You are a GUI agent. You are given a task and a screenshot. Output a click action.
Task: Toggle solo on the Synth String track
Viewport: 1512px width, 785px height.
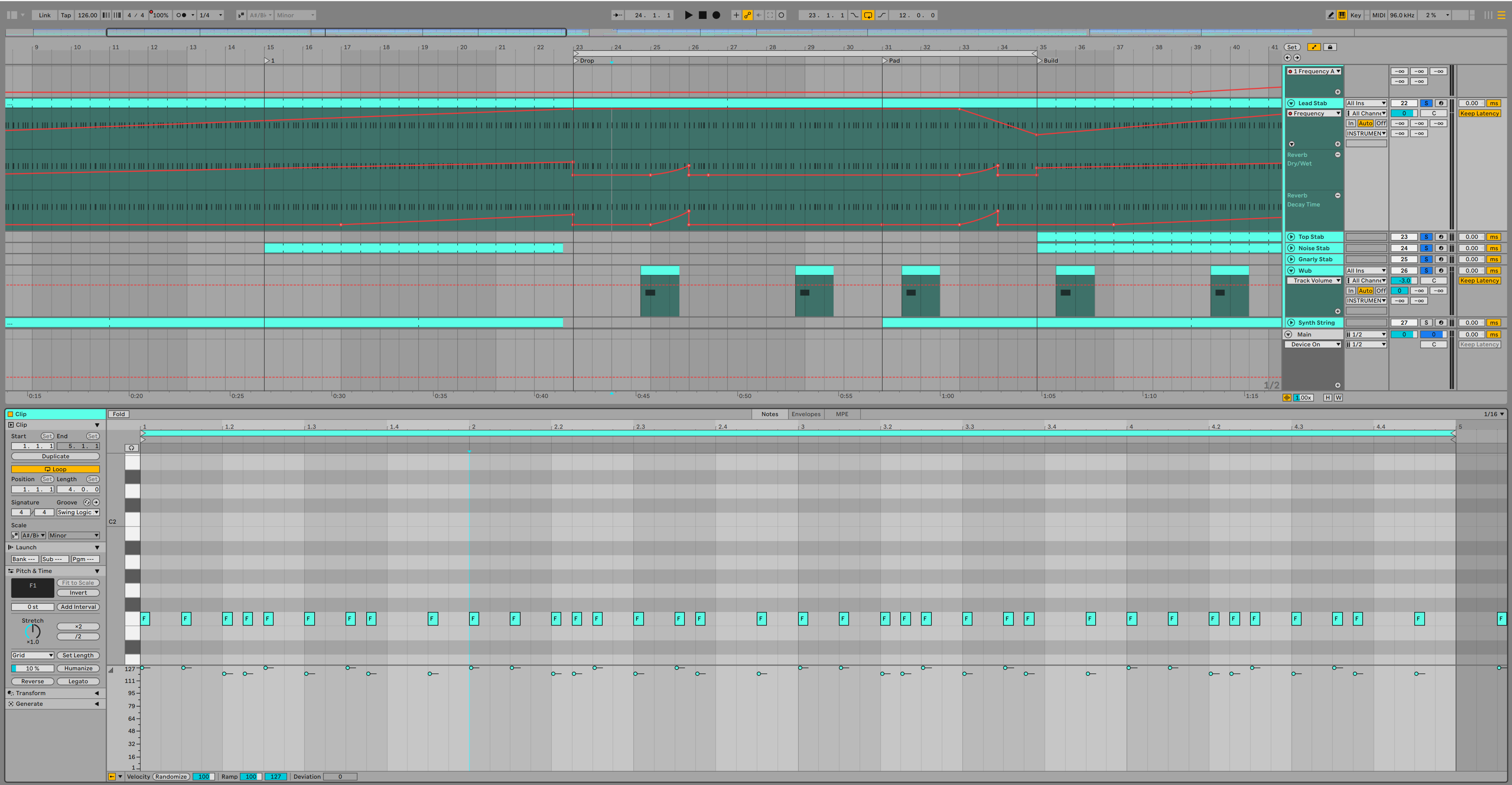pyautogui.click(x=1426, y=322)
